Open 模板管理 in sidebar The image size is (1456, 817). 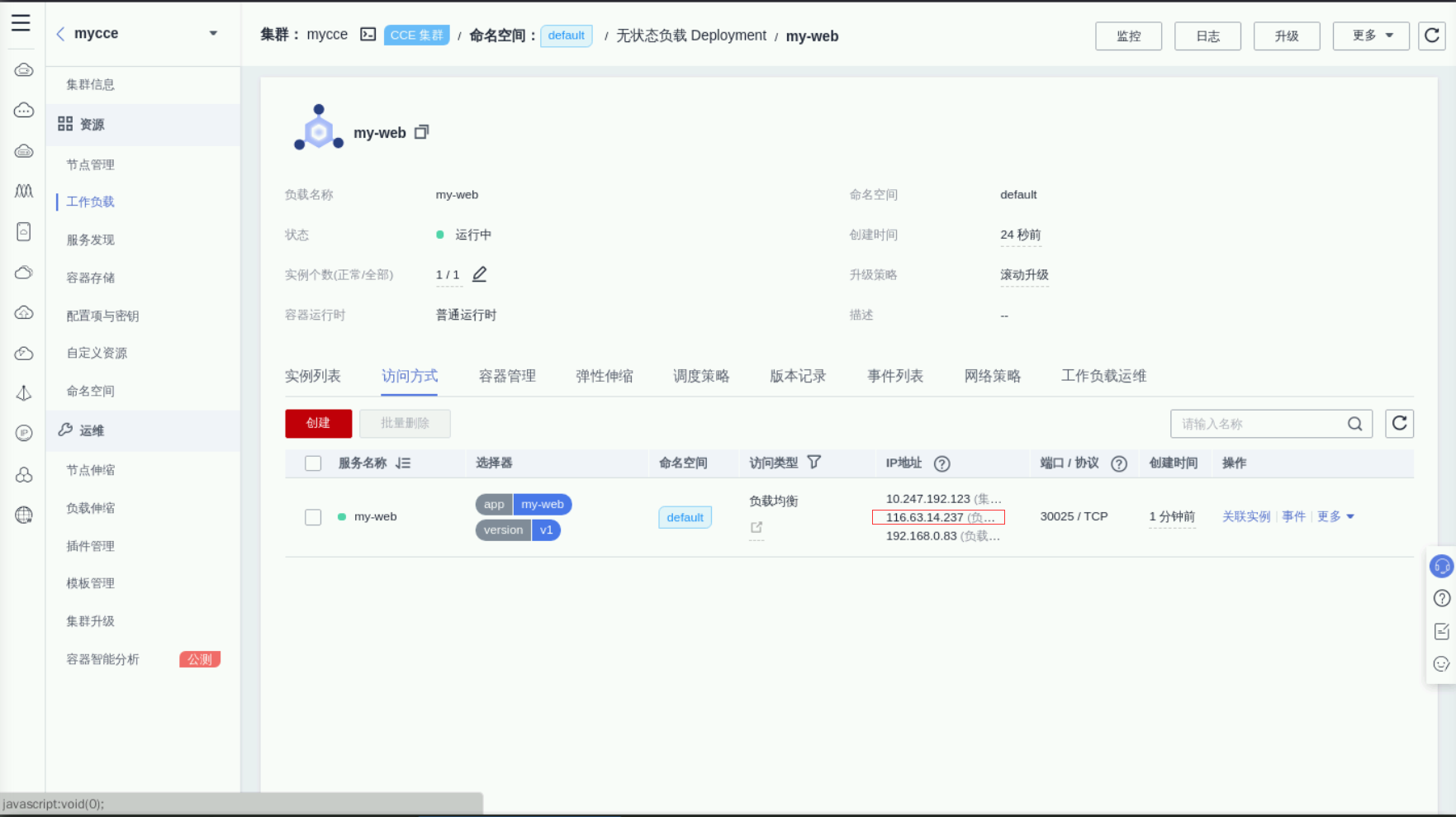click(x=91, y=583)
